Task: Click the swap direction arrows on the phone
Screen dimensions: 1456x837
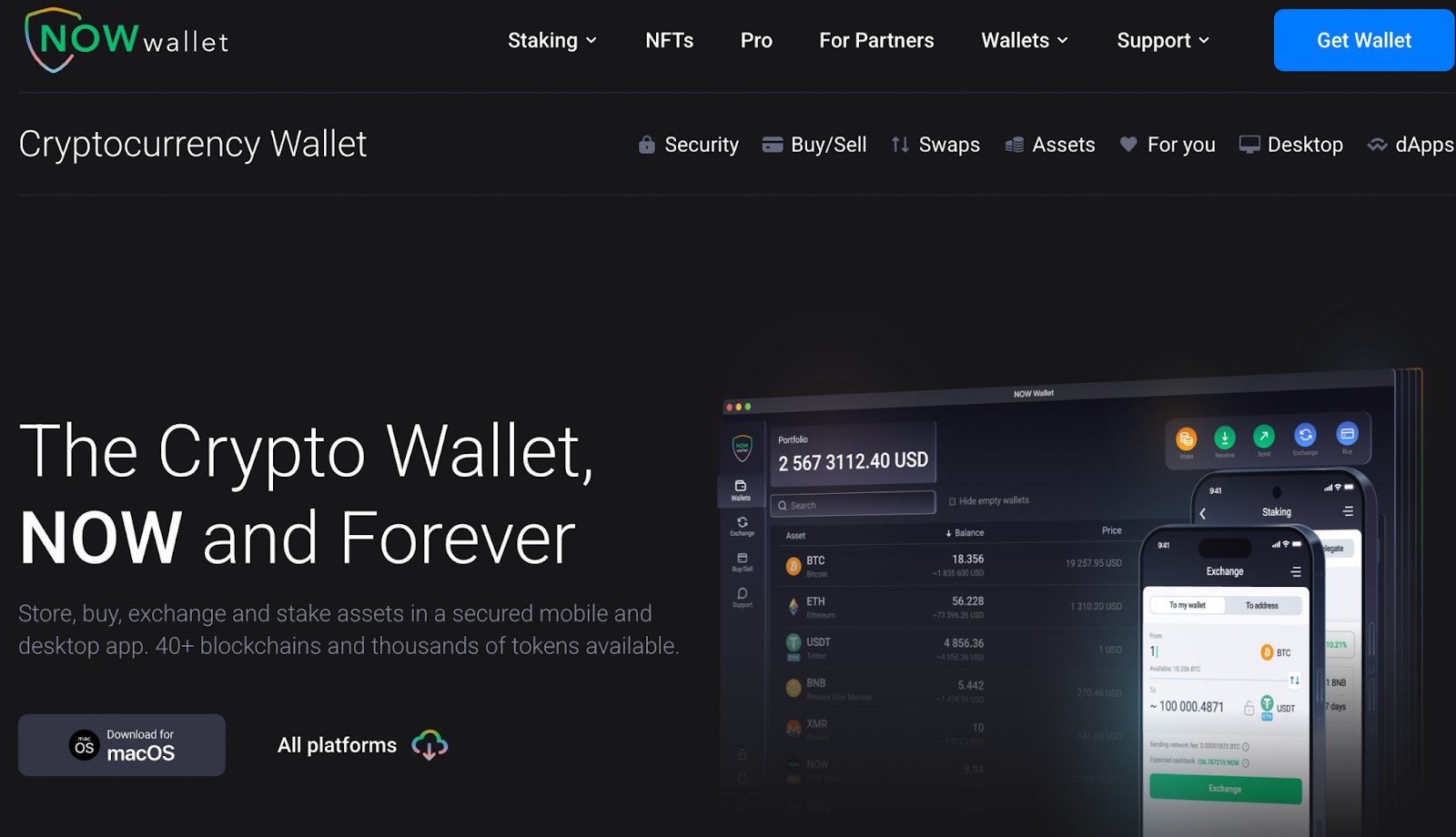Action: point(1294,681)
